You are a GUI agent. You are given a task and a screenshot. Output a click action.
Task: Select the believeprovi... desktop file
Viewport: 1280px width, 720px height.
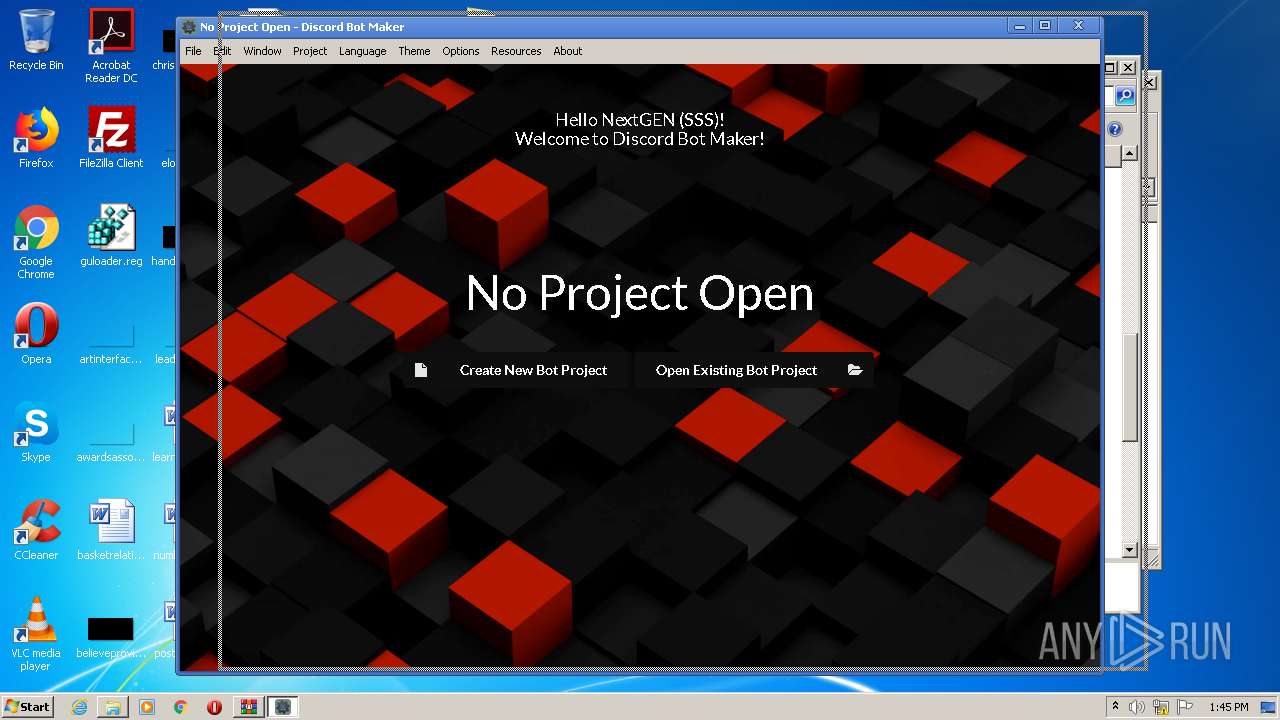(x=111, y=636)
